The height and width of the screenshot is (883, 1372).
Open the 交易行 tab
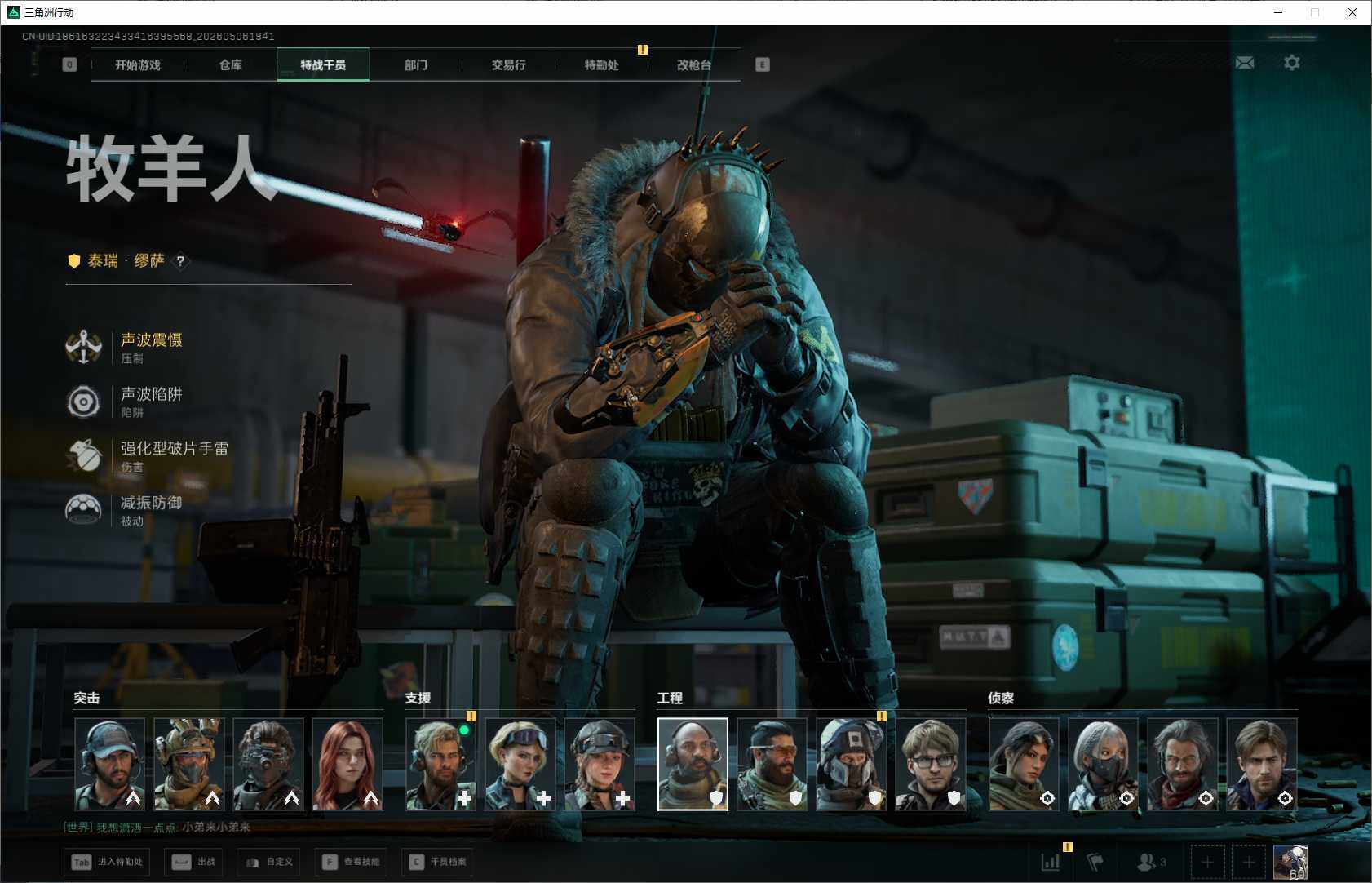tap(508, 64)
